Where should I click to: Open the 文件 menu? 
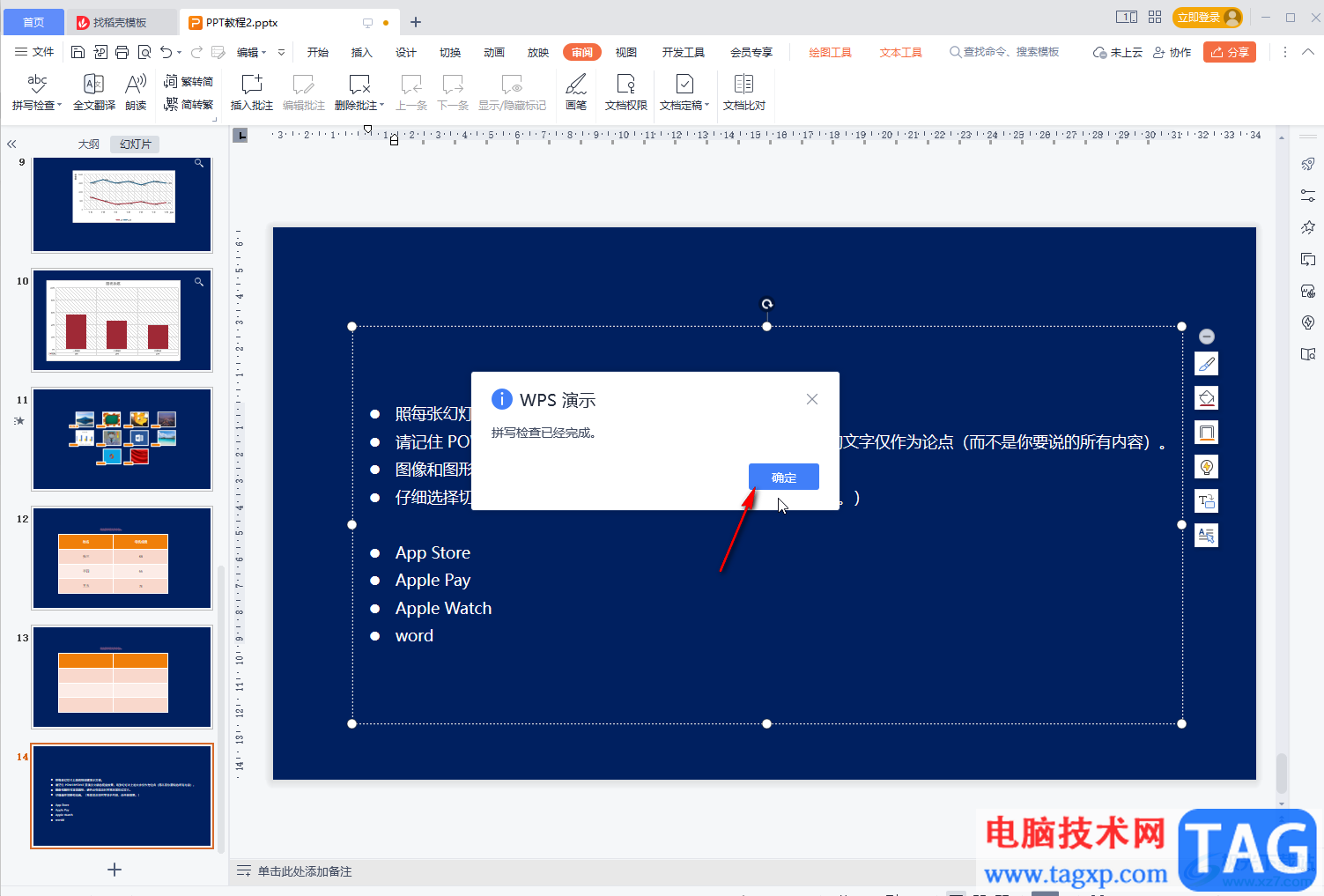[34, 52]
